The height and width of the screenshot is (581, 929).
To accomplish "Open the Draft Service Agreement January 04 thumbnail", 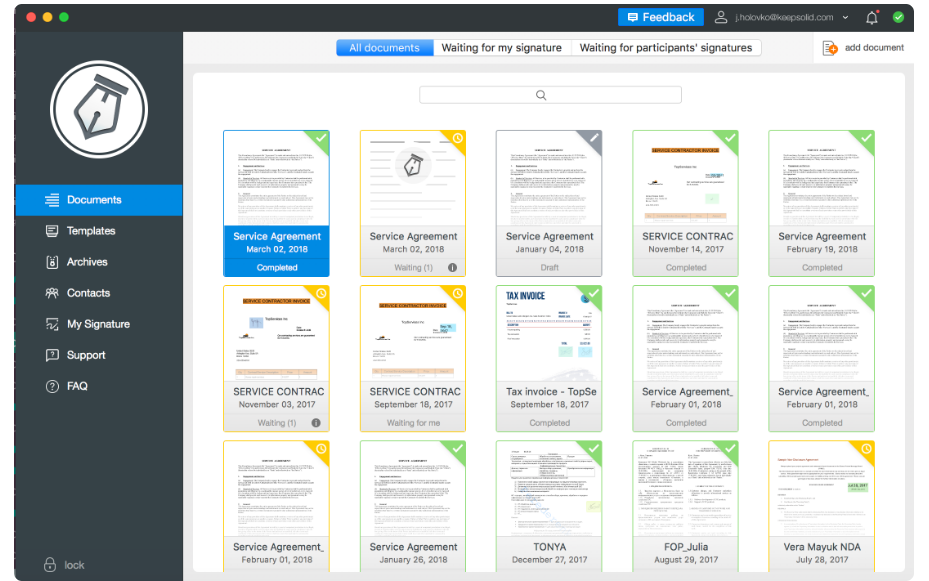I will [549, 203].
